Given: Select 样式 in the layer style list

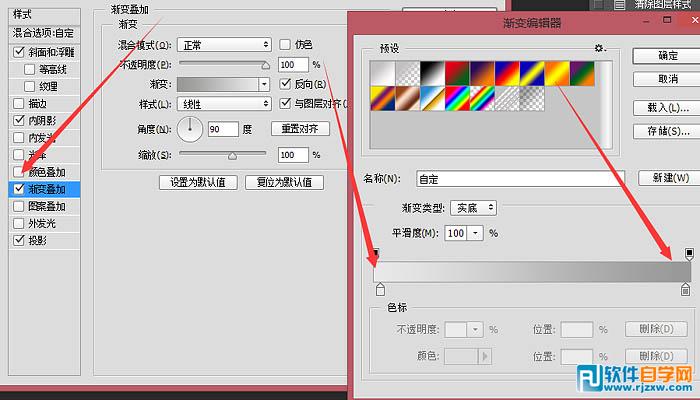Looking at the screenshot, I should (x=44, y=16).
